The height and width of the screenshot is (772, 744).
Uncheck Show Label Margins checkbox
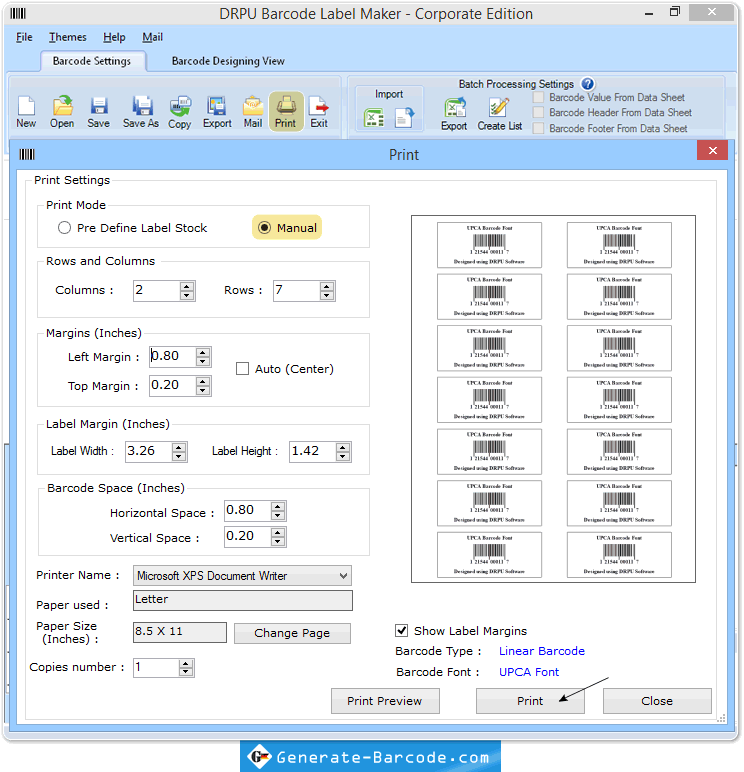click(x=402, y=631)
